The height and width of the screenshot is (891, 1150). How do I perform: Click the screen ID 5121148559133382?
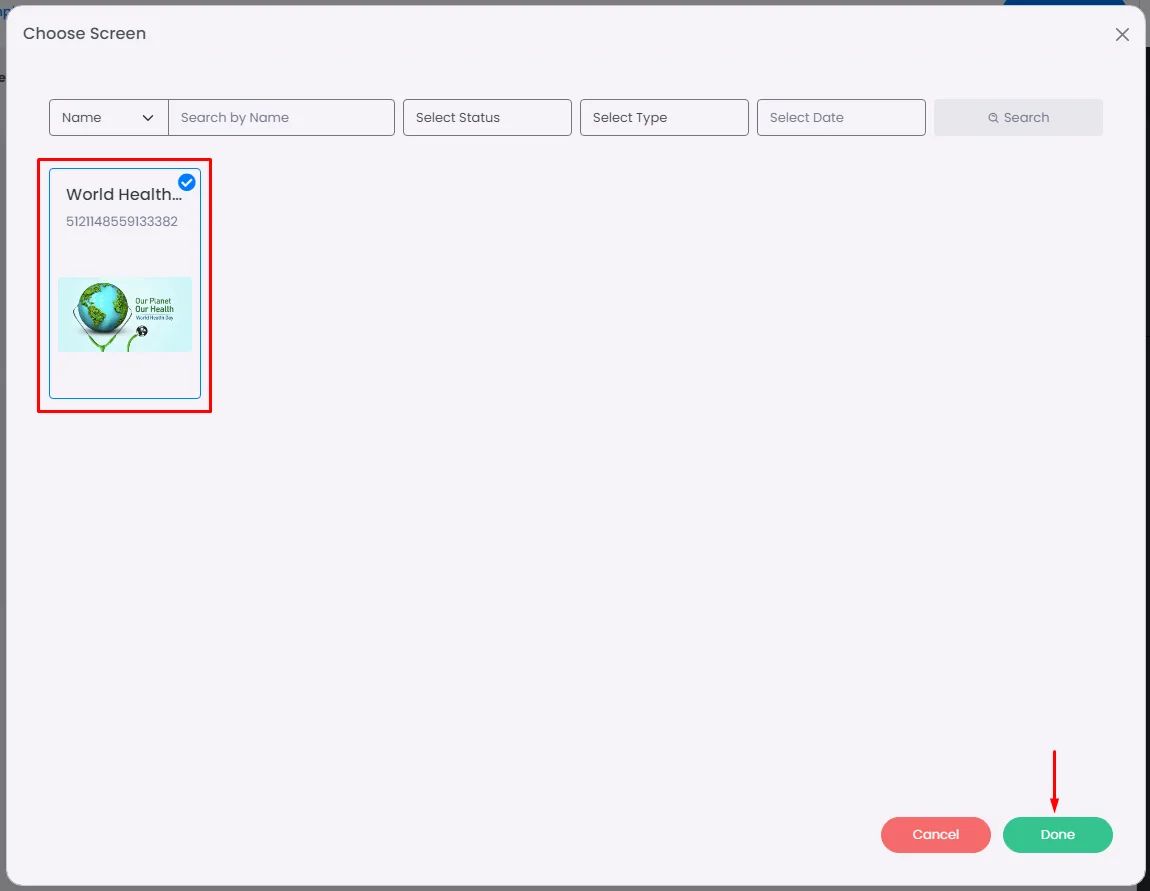[x=122, y=221]
